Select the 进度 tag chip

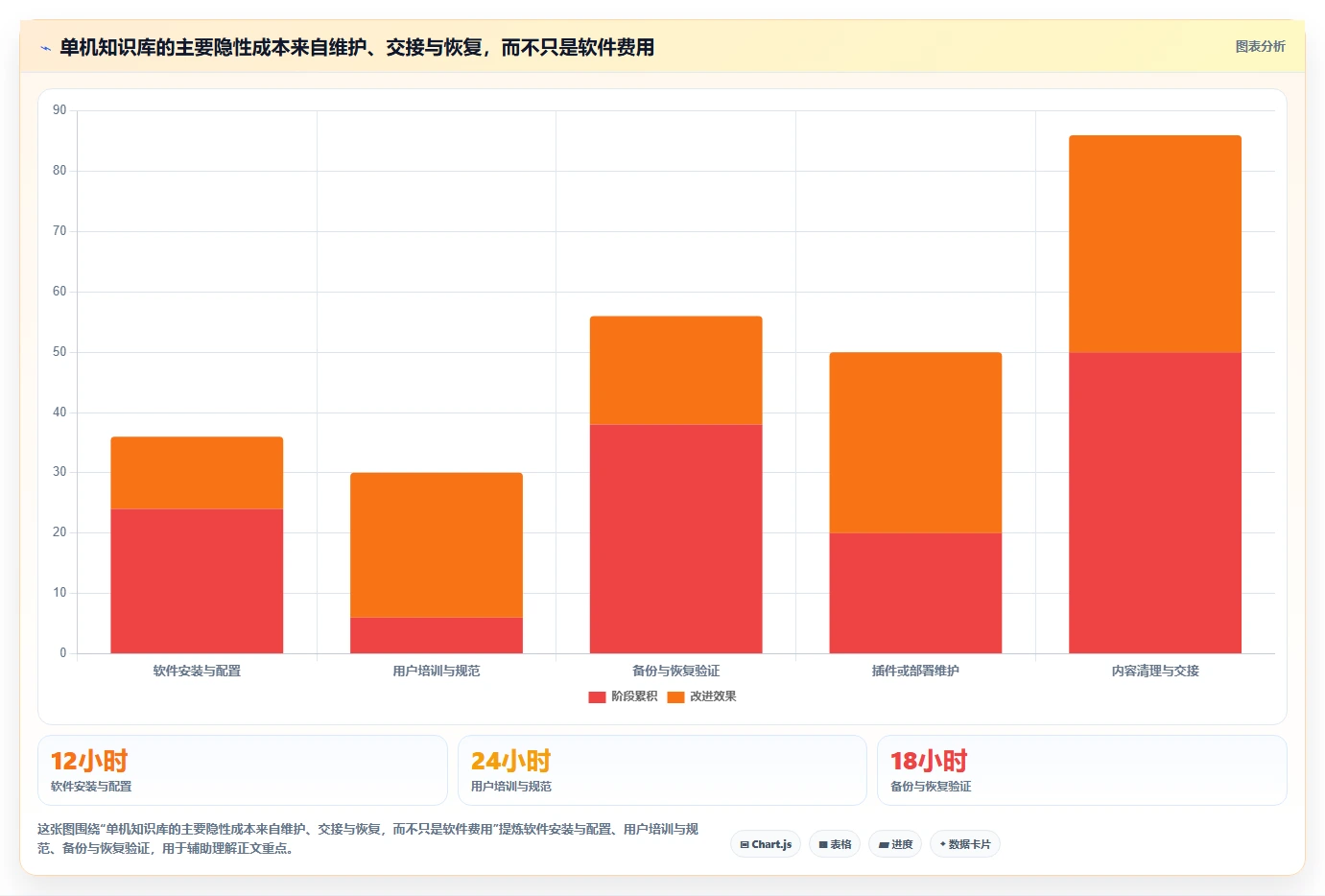click(x=895, y=844)
